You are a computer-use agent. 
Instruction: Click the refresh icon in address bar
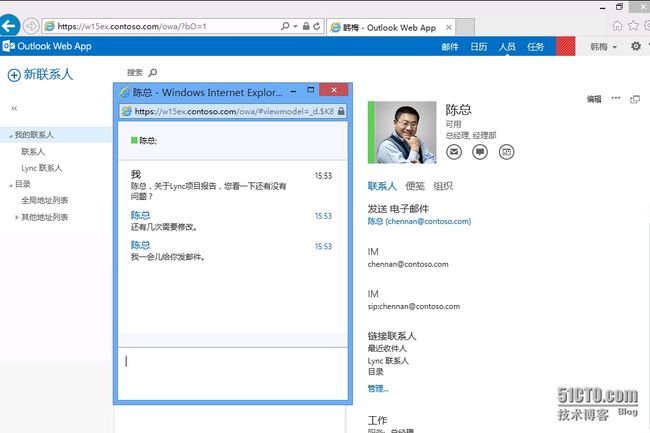[317, 26]
